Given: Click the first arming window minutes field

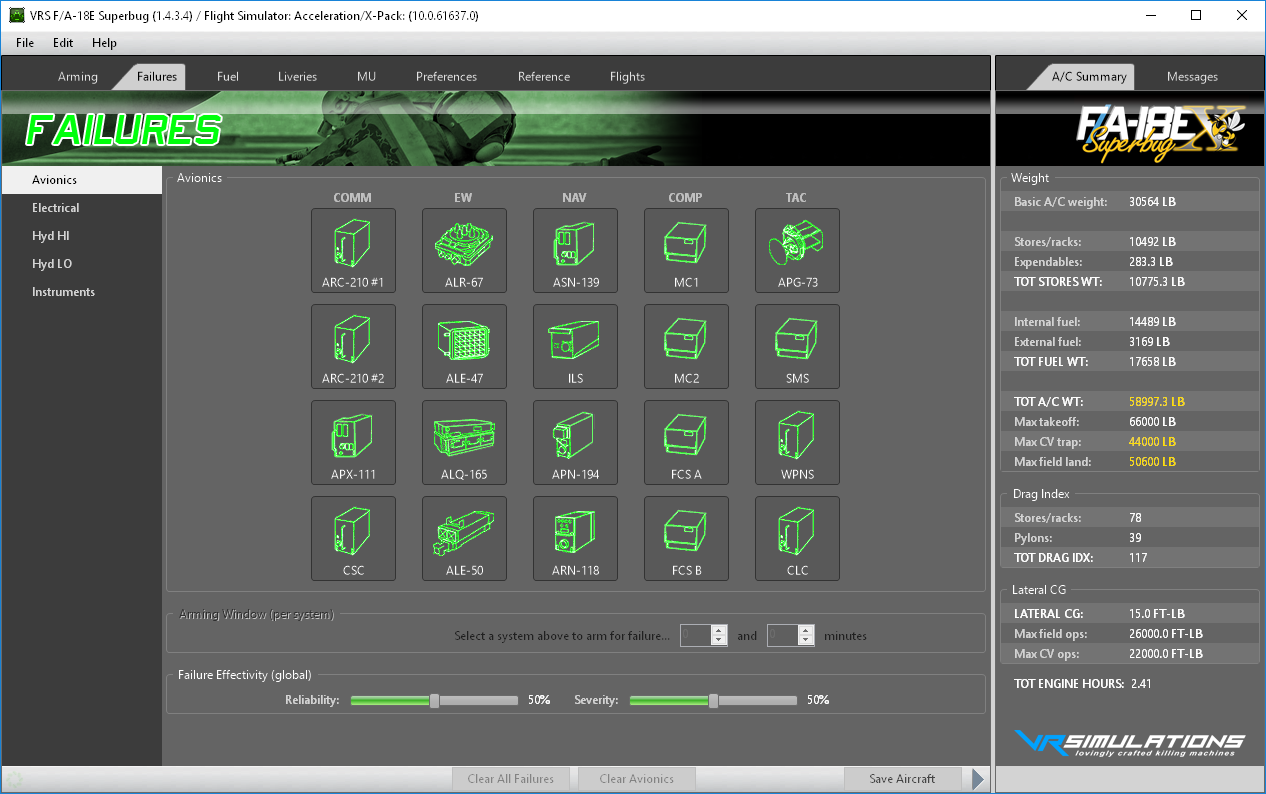Looking at the screenshot, I should pyautogui.click(x=695, y=635).
